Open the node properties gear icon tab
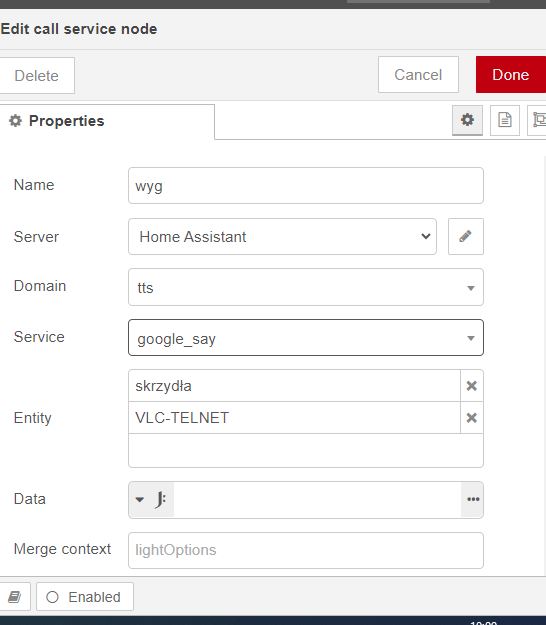 pyautogui.click(x=467, y=120)
